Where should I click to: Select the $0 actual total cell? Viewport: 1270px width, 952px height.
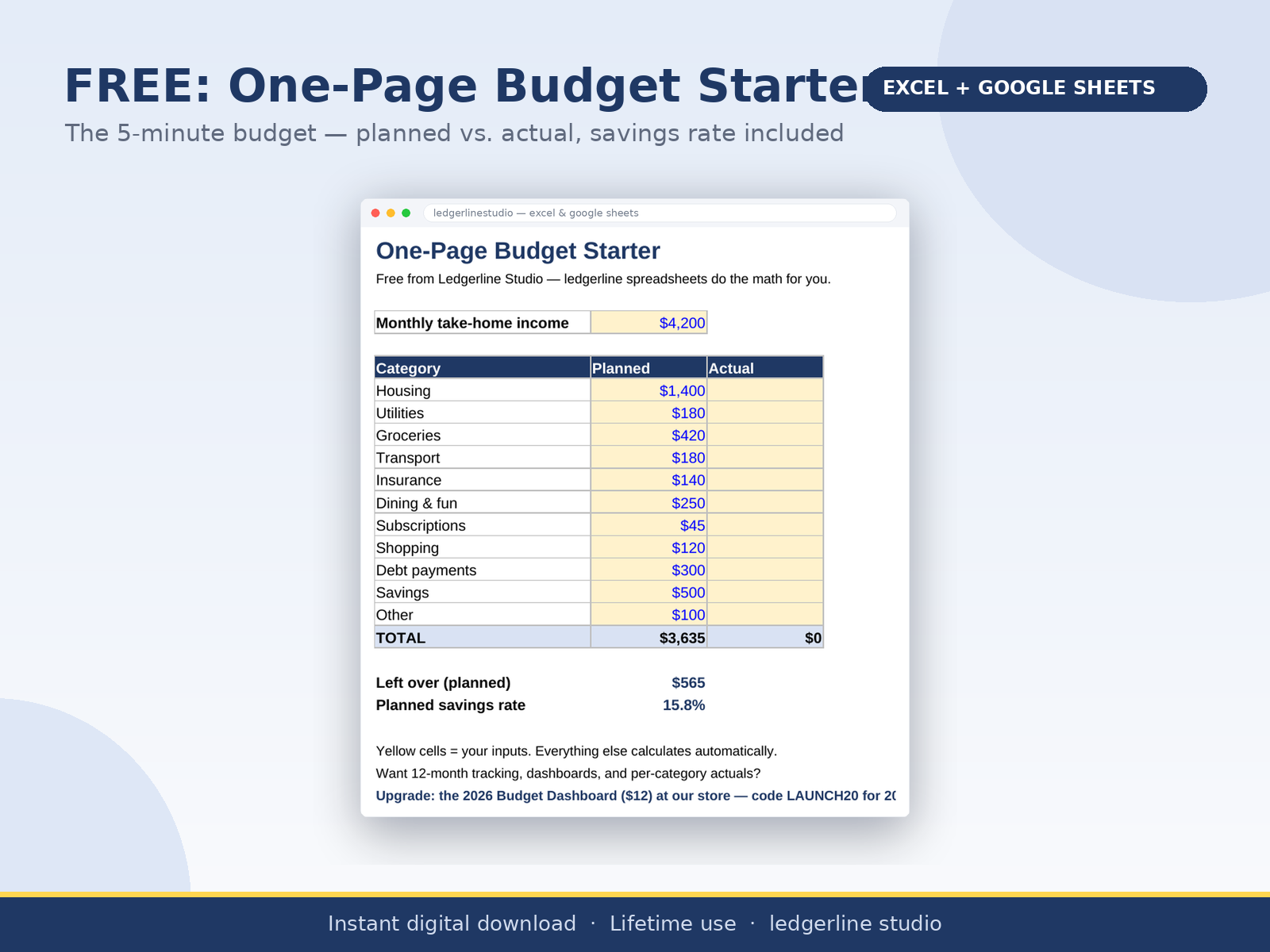(x=765, y=637)
